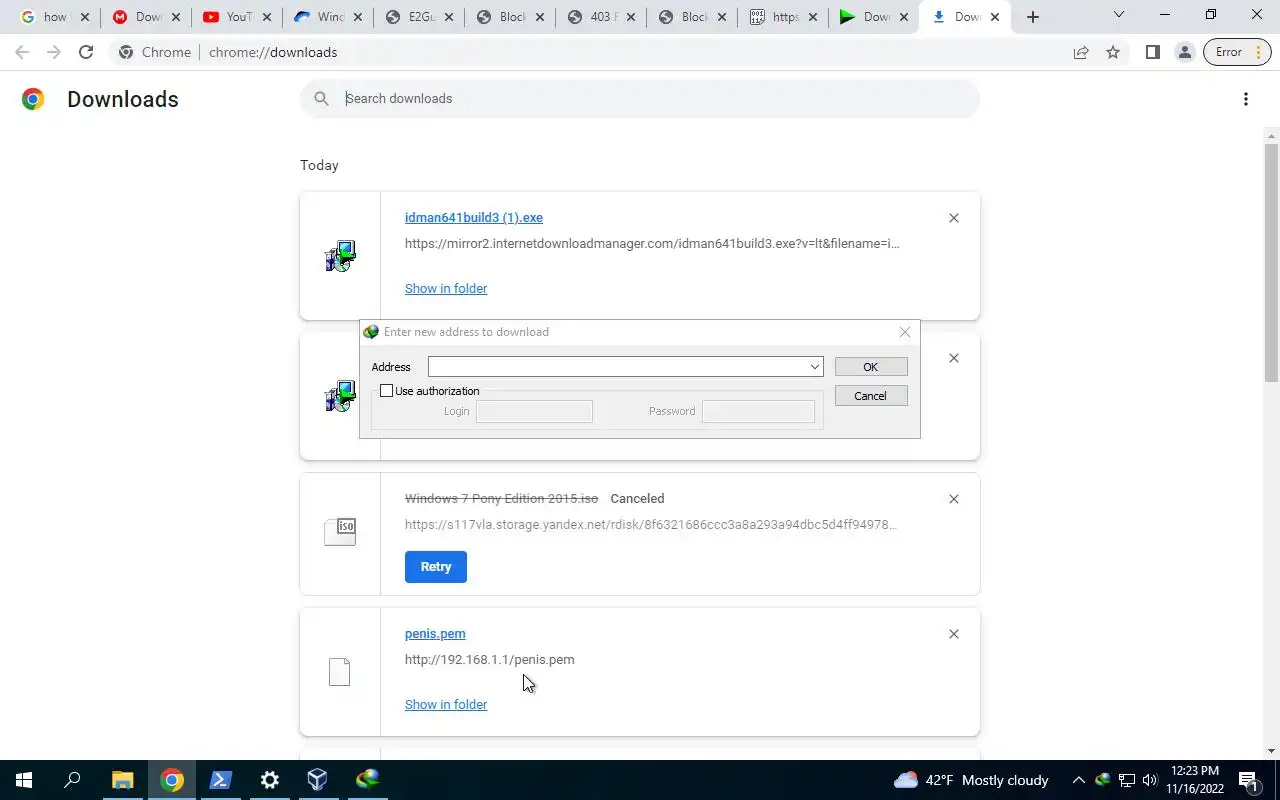Show hidden system tray icons
This screenshot has height=800, width=1280.
(x=1078, y=780)
